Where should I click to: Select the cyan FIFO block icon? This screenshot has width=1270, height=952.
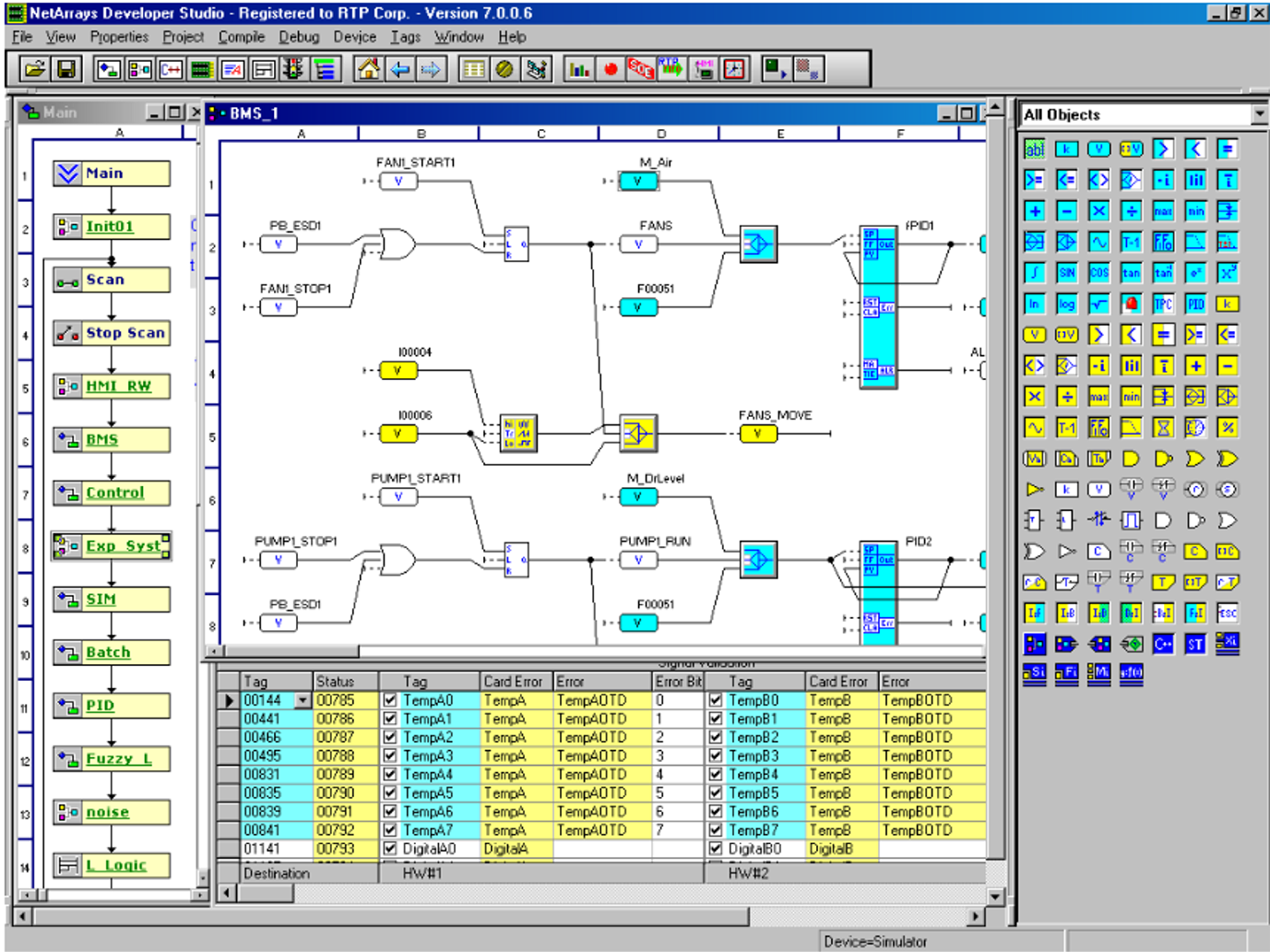coord(1163,242)
